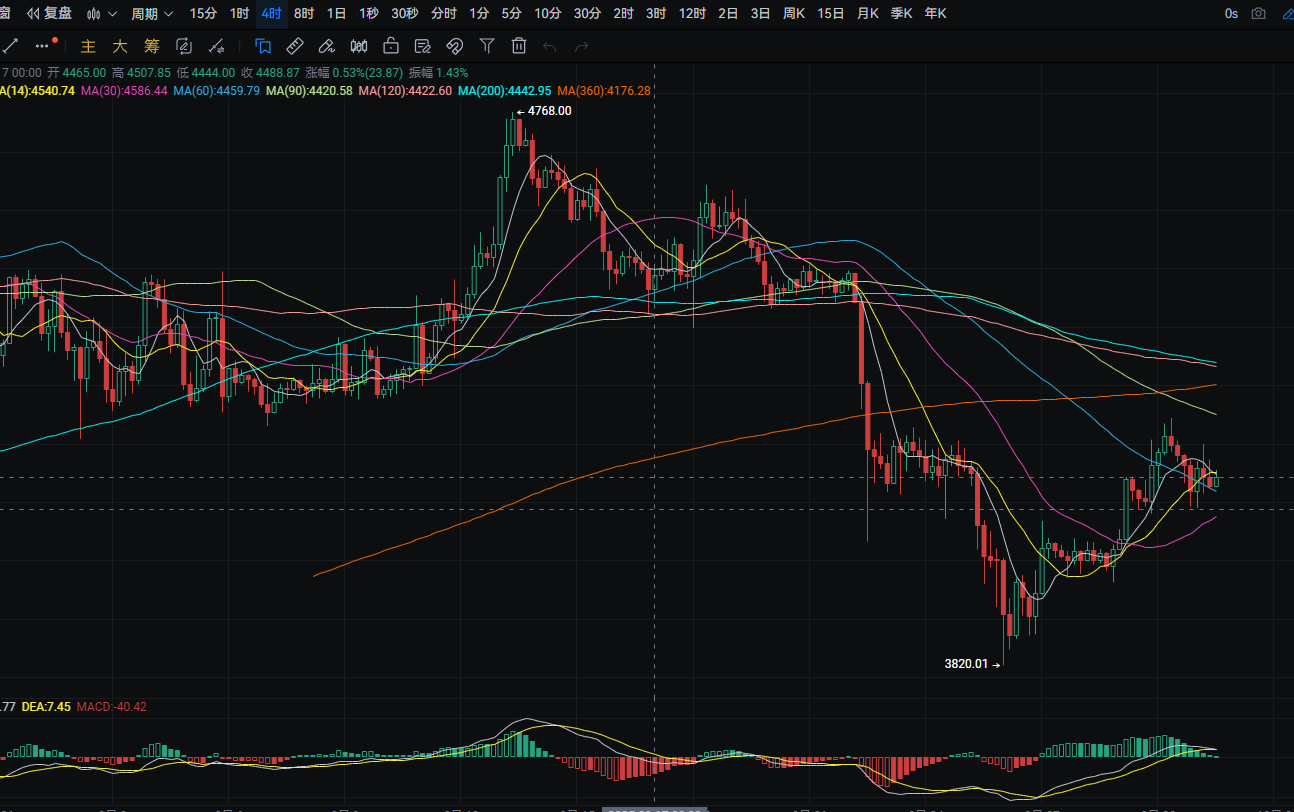Open more drawing tools ellipsis menu
The image size is (1294, 812).
(41, 45)
